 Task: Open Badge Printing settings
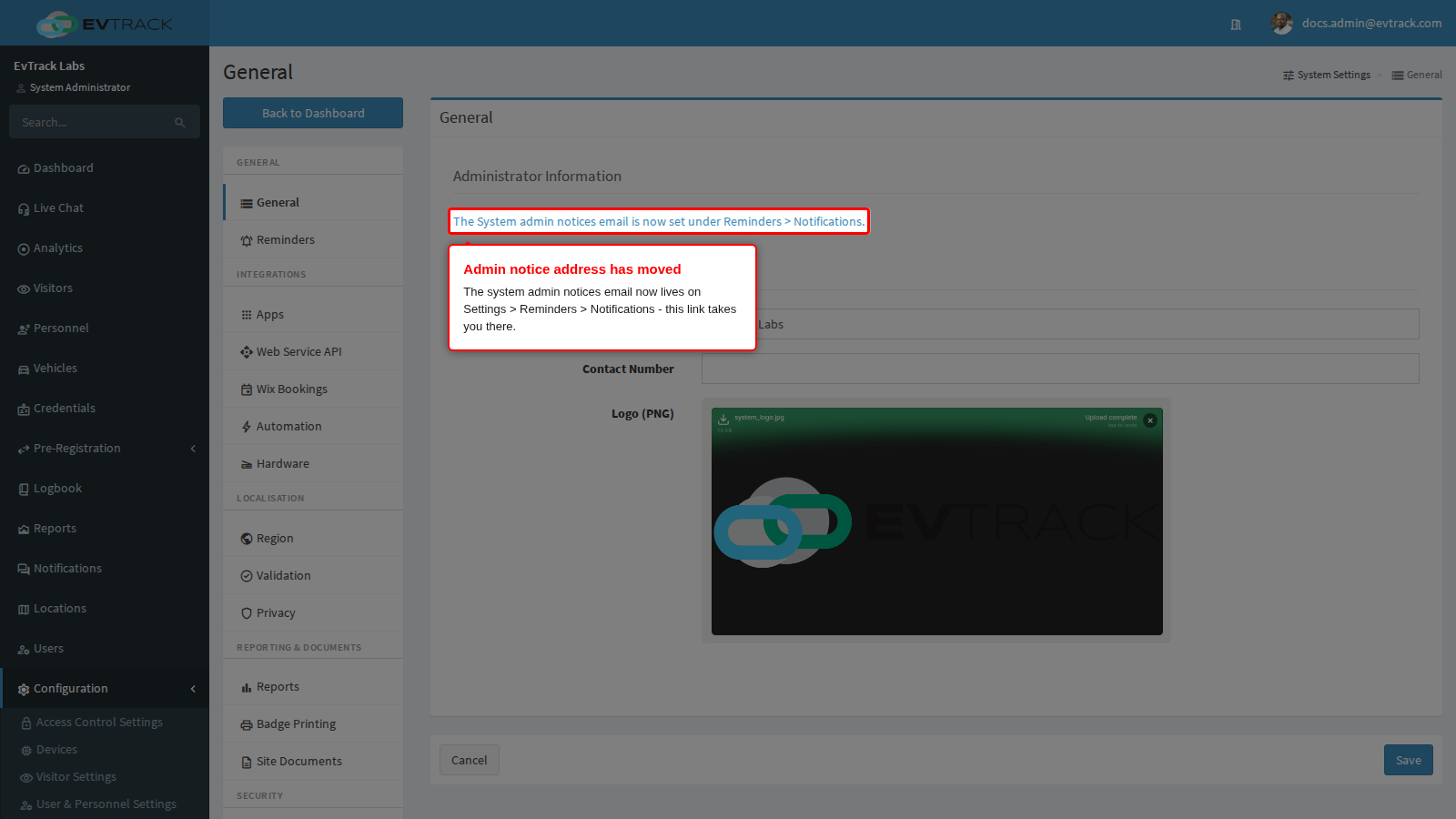[x=313, y=724]
